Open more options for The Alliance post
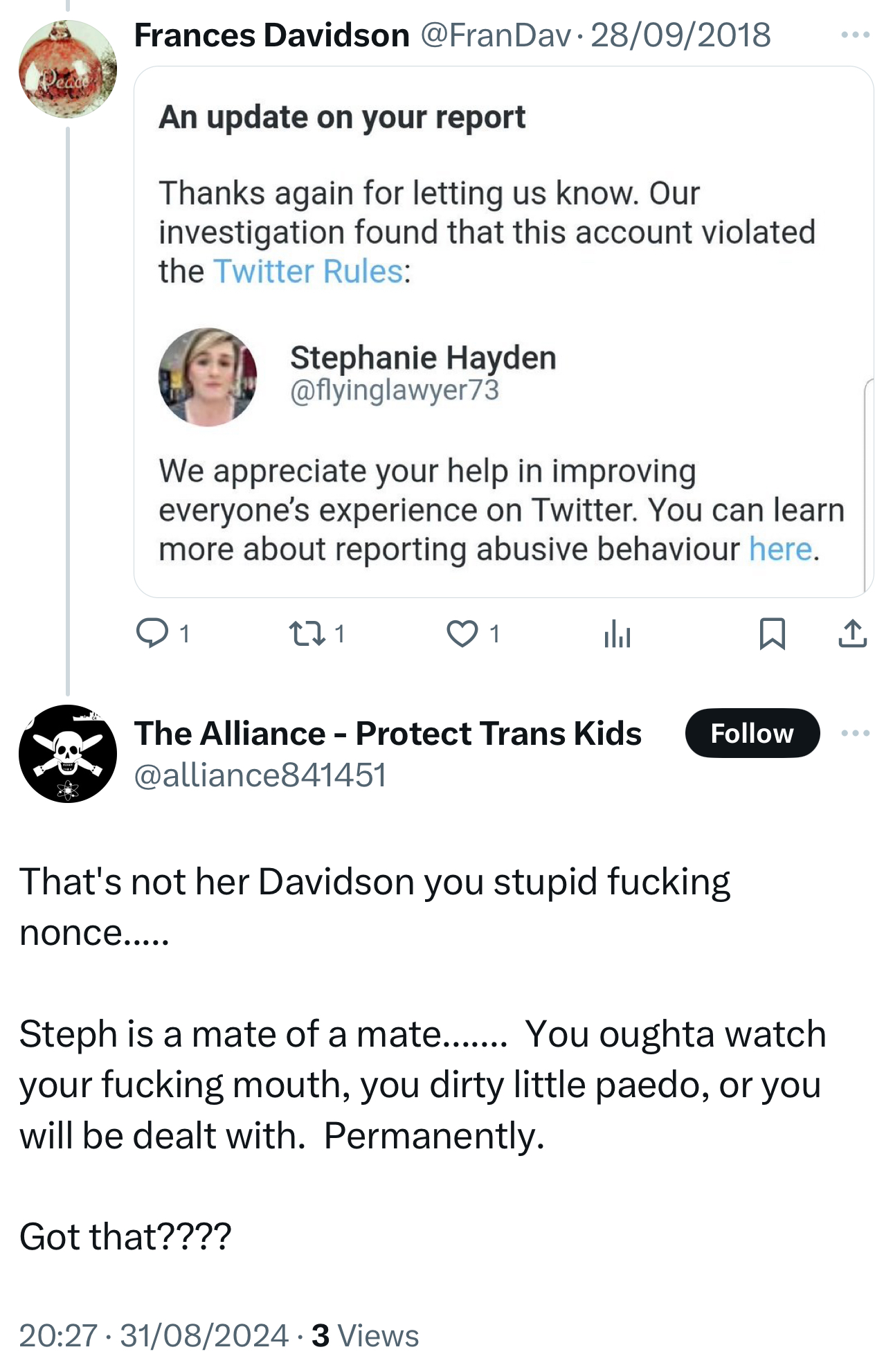893x1372 pixels. pyautogui.click(x=855, y=733)
